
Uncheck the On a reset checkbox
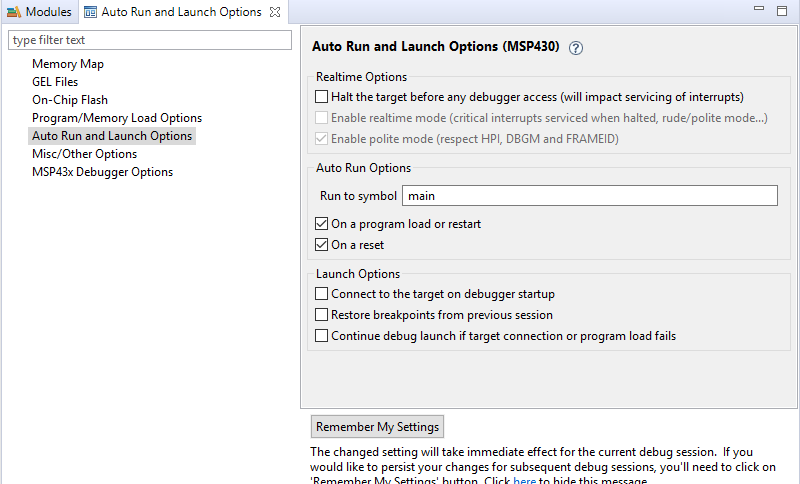click(321, 245)
